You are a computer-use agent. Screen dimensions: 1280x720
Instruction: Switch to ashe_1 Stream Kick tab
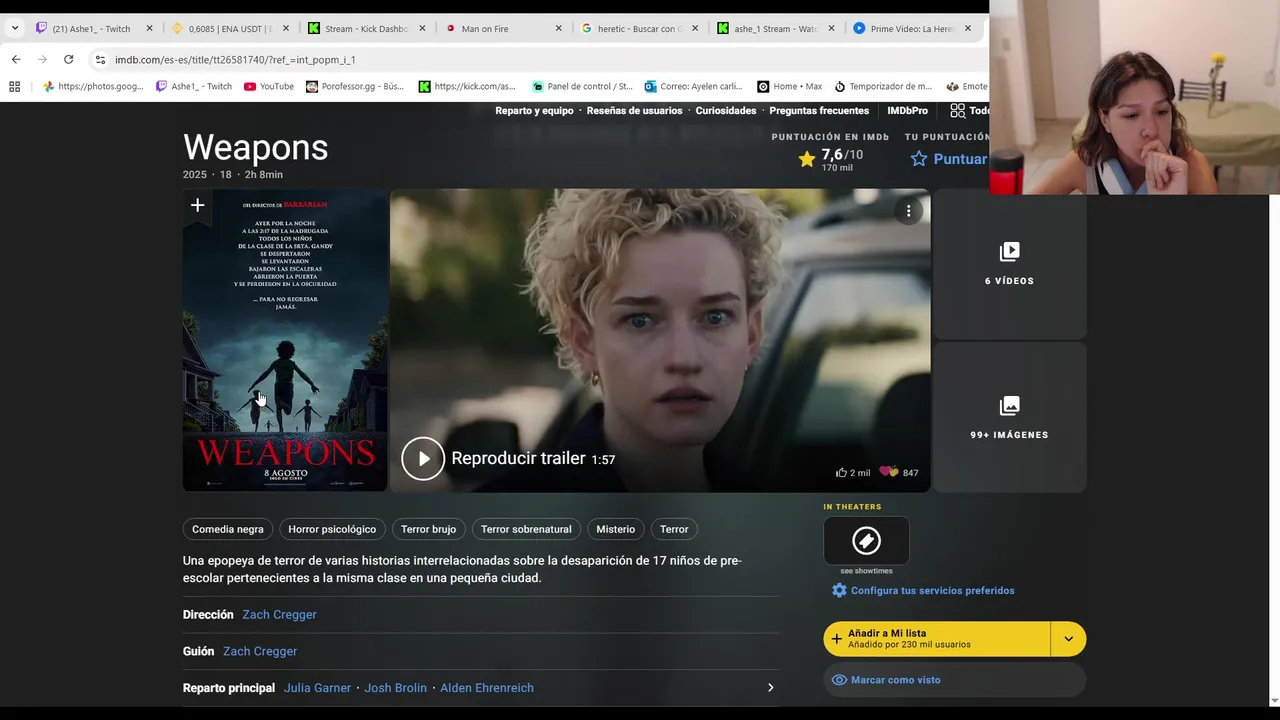[x=775, y=29]
